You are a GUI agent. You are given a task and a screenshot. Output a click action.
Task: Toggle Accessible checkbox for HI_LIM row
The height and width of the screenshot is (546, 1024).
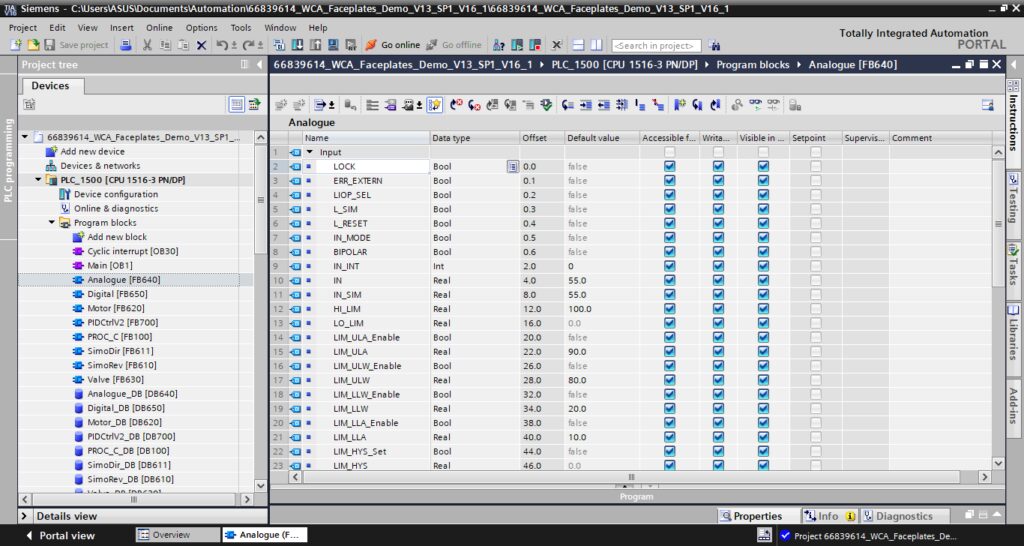coord(669,309)
